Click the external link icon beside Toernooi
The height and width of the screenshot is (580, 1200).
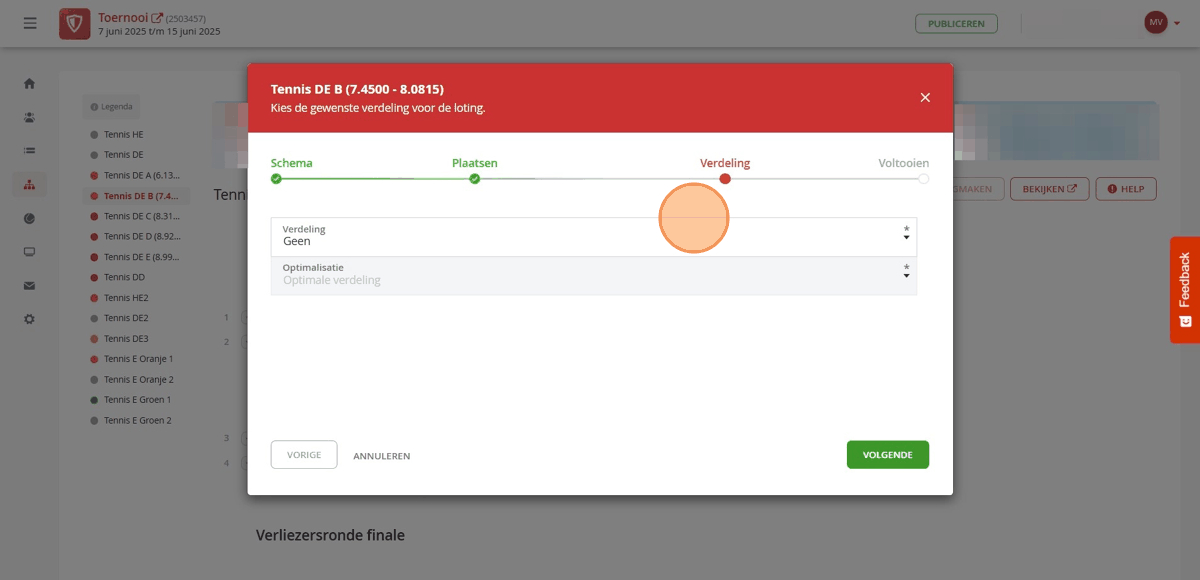coord(156,18)
